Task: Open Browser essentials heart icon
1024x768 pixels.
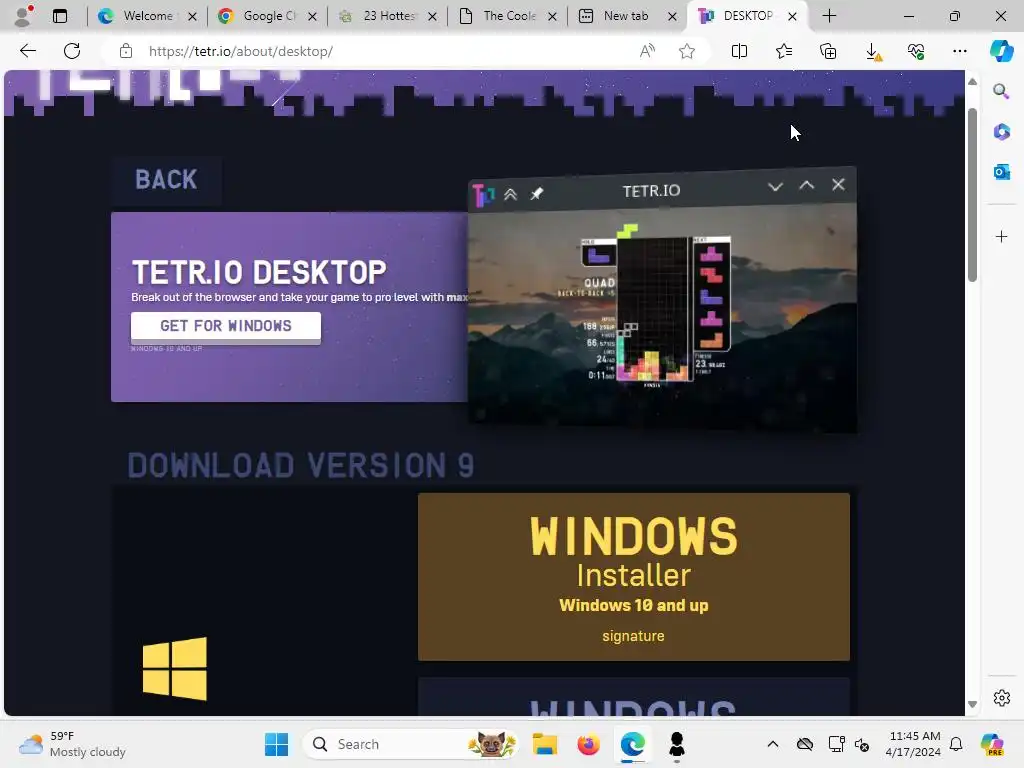Action: 916,51
